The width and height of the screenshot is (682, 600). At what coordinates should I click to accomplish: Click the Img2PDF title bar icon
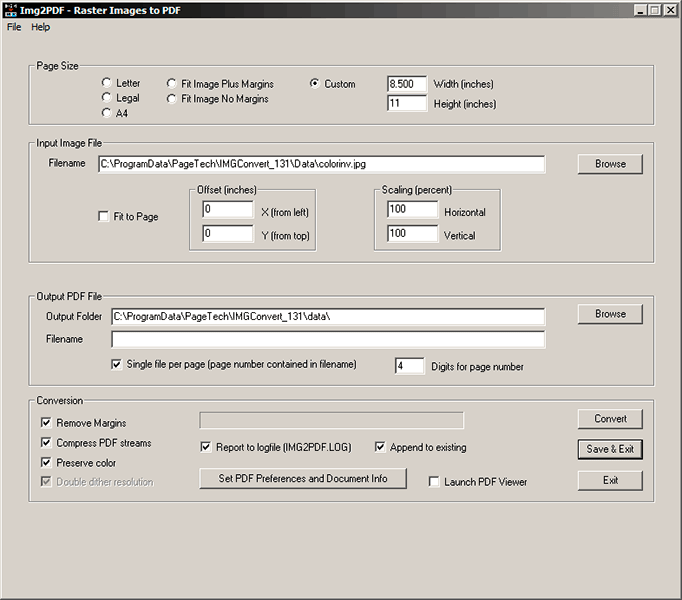point(10,10)
